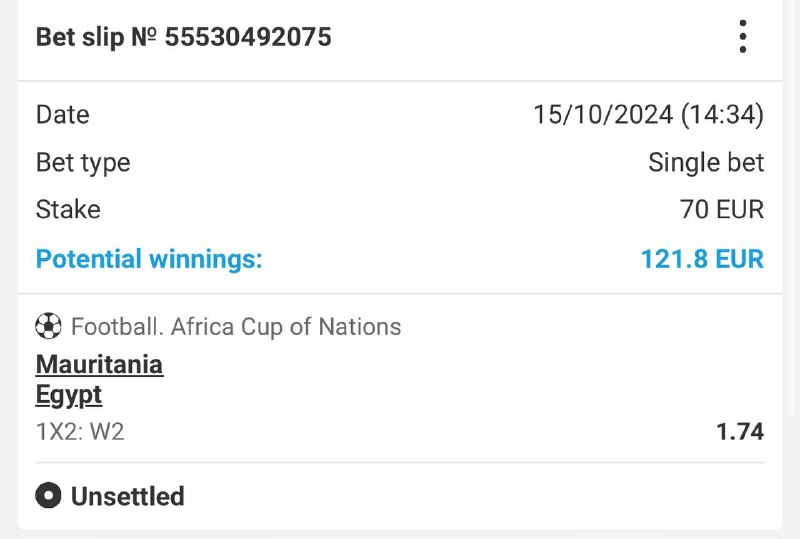The height and width of the screenshot is (539, 800).
Task: Click the blue 'Potential winnings:' label
Action: [x=149, y=260]
